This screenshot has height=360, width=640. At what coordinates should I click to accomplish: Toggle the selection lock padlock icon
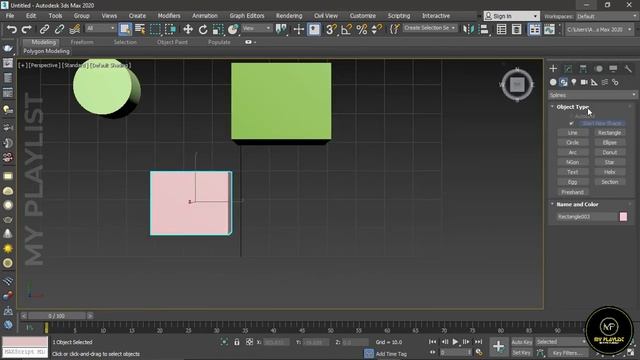coord(237,342)
